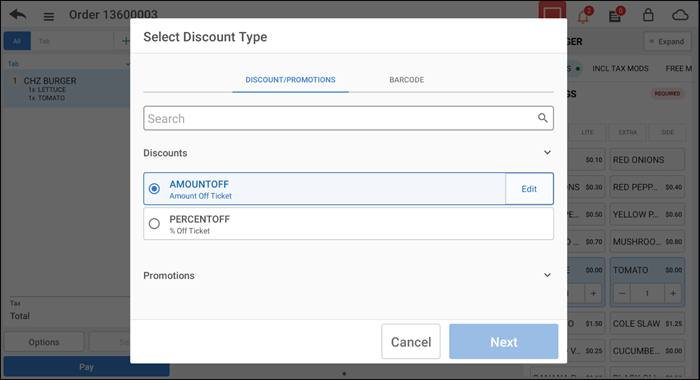Click the Order 13600003 title

coord(113,15)
